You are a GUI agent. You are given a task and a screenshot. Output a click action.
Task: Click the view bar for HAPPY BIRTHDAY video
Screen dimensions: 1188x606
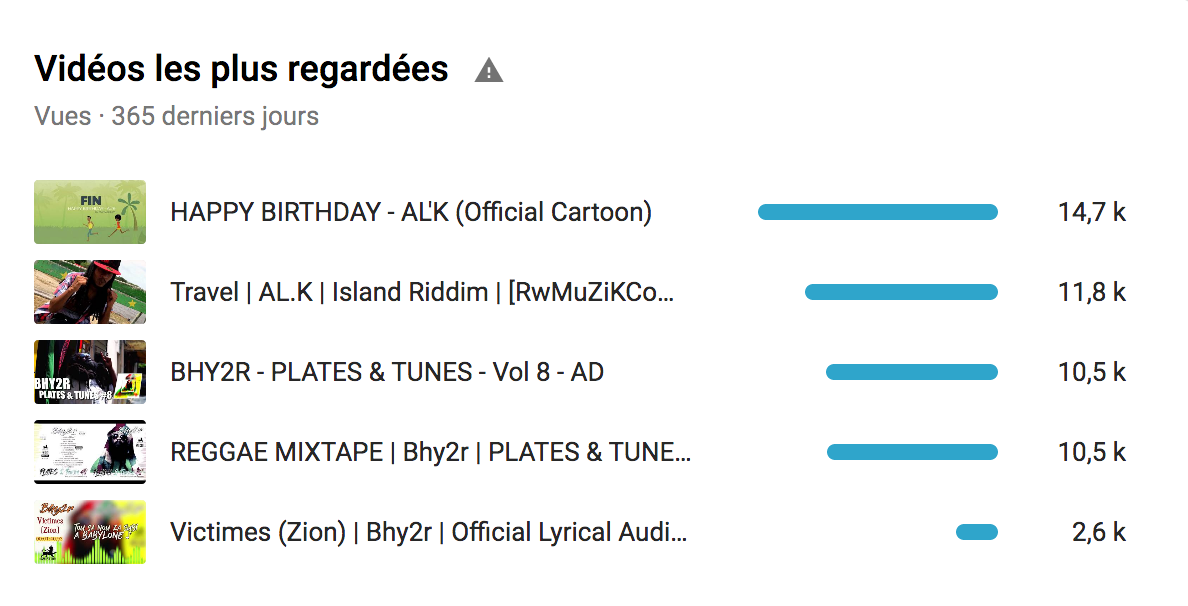877,212
